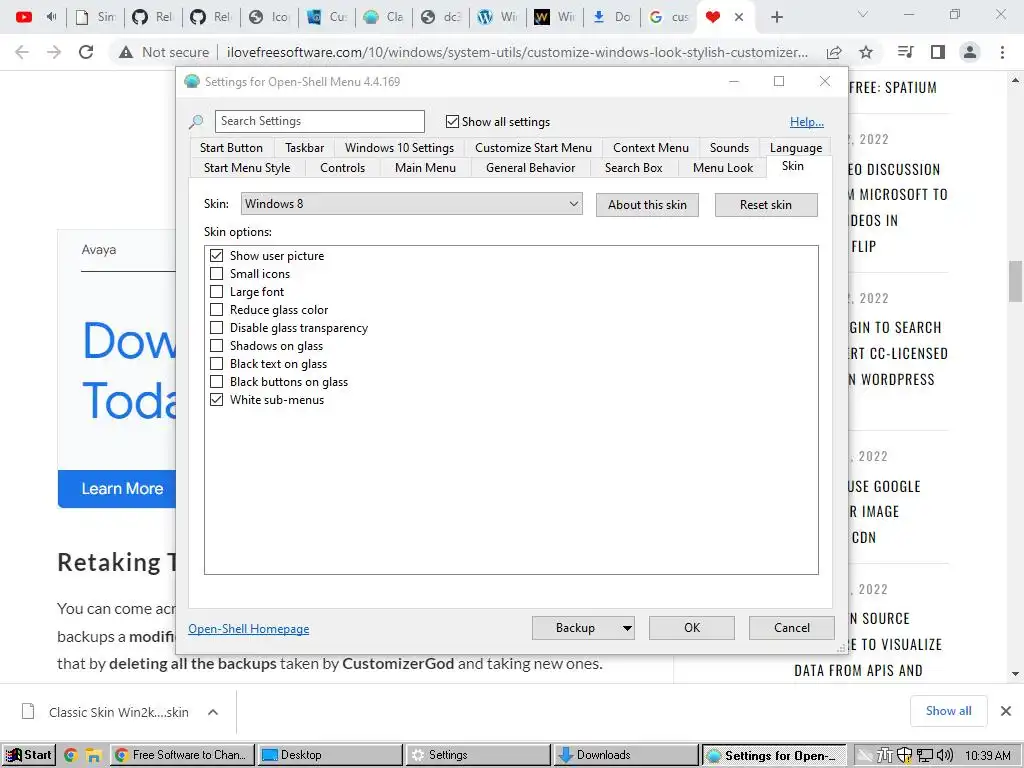Open the media control icon in Chrome toolbar
This screenshot has width=1024, height=768.
tap(905, 52)
